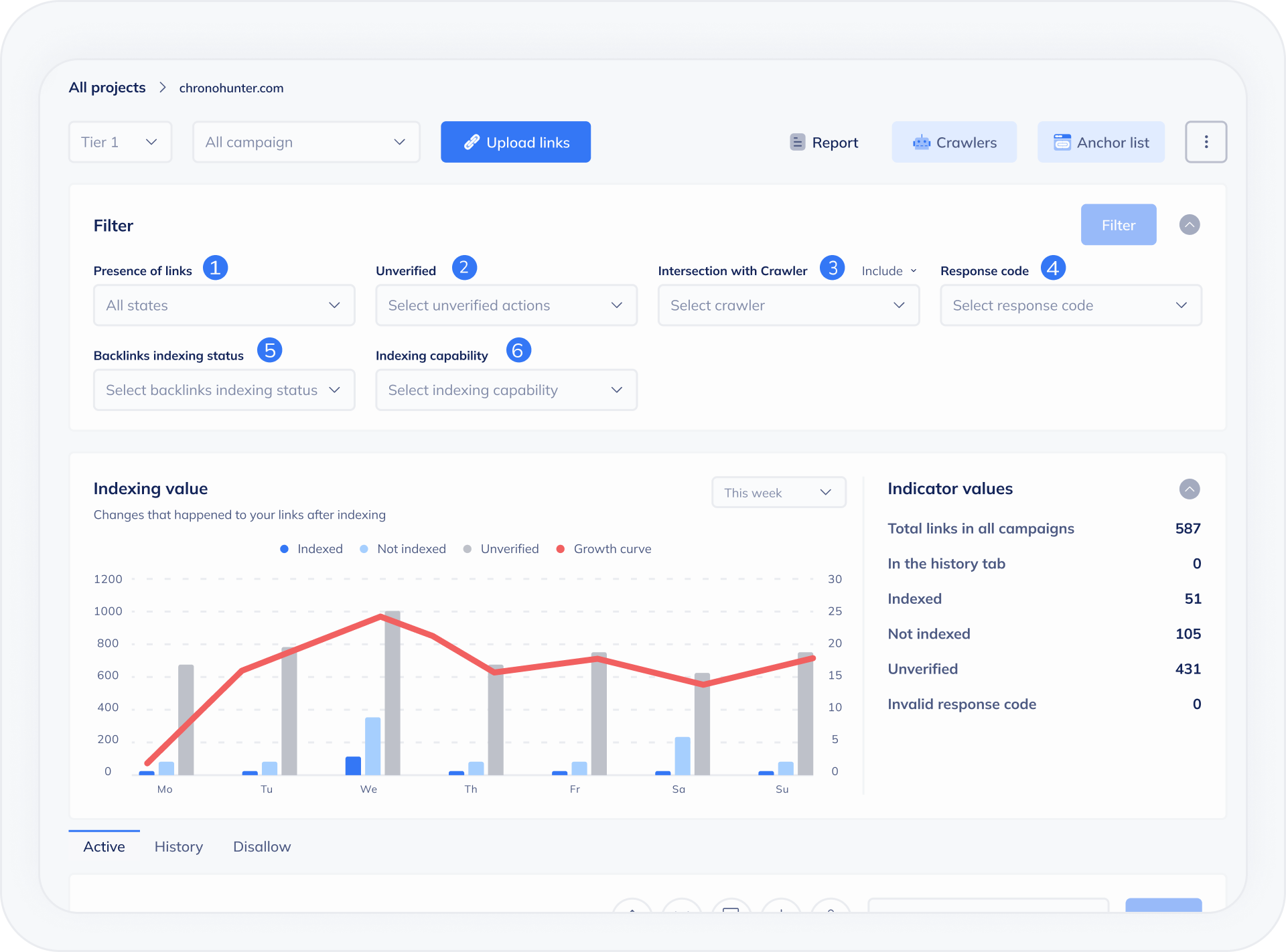
Task: Open Select unverified actions dropdown
Action: click(x=506, y=305)
